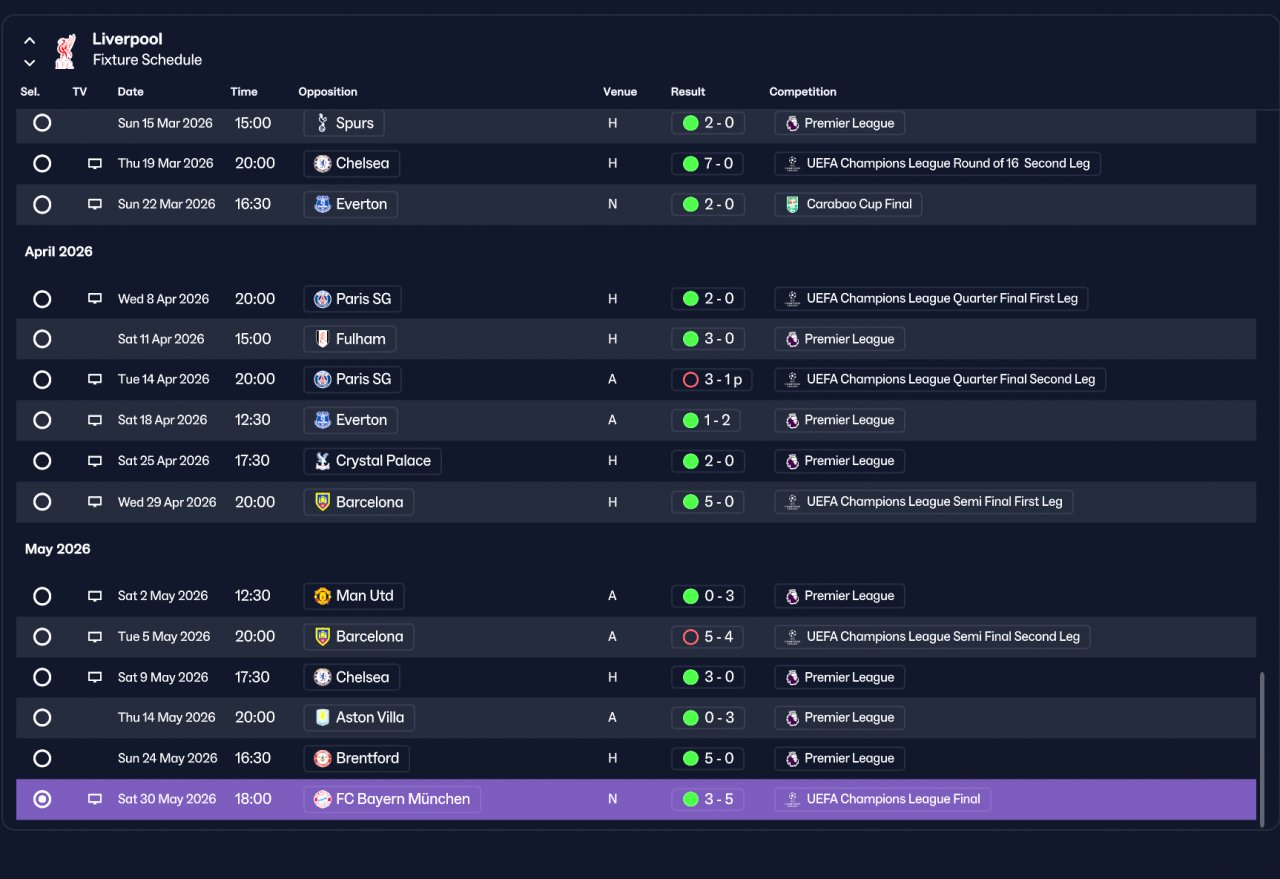Click TV icon for Chelsea 19 Mar match
Viewport: 1280px width, 879px height.
coord(95,163)
